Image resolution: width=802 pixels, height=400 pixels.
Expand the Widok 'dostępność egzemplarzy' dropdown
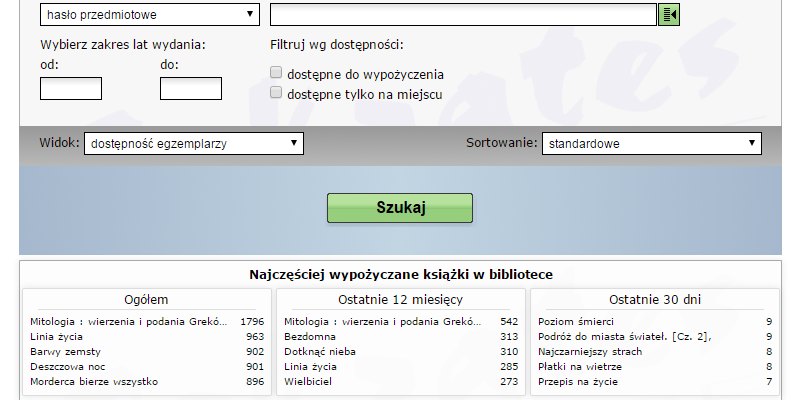click(193, 144)
